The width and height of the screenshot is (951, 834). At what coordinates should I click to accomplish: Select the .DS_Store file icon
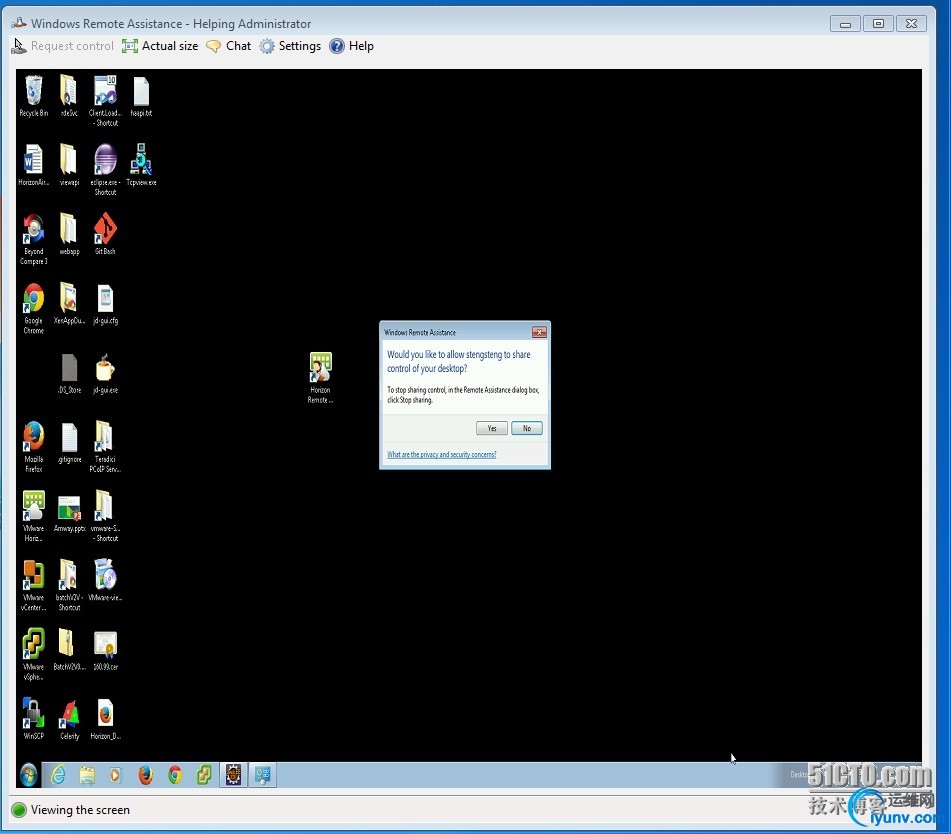tap(69, 372)
